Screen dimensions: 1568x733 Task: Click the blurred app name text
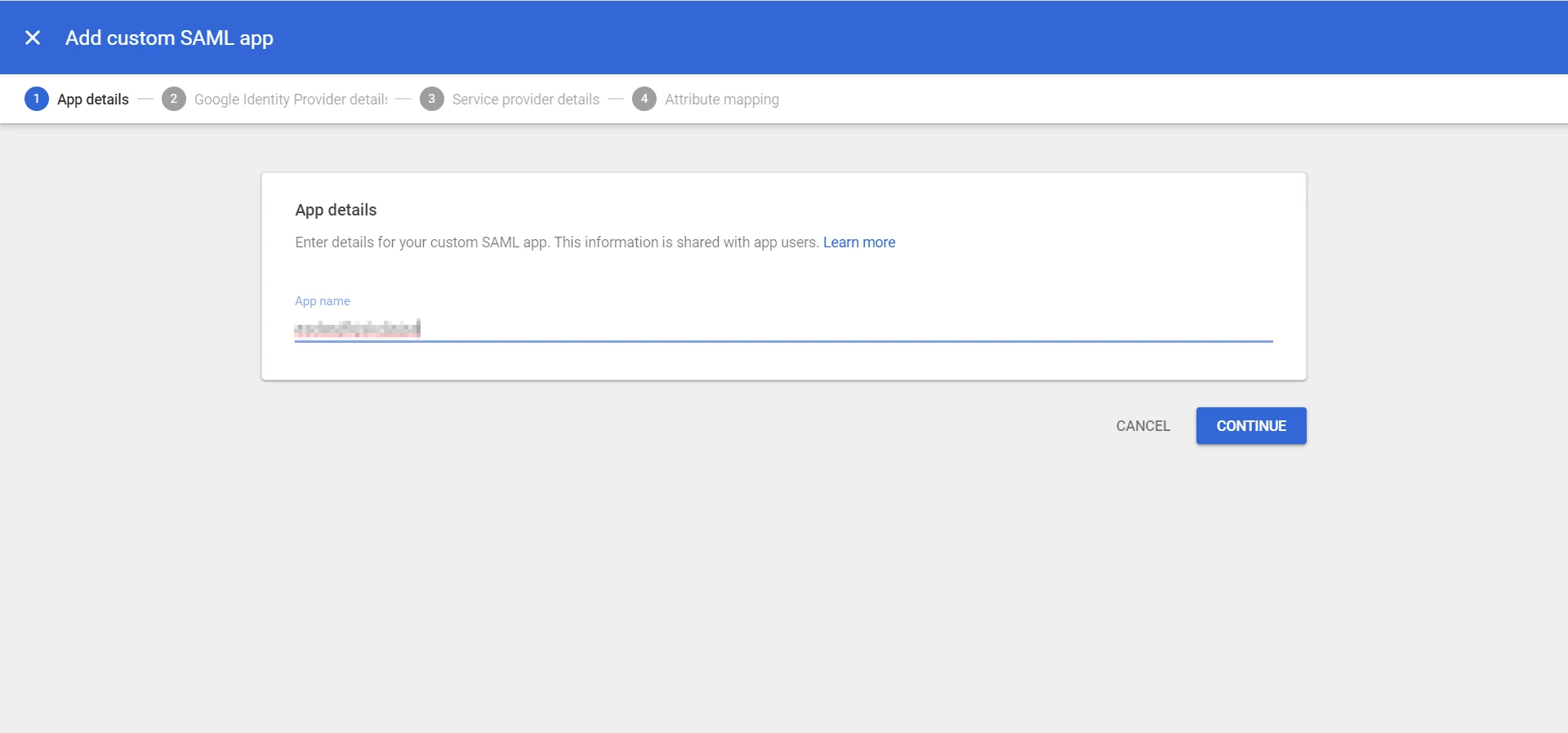[358, 328]
